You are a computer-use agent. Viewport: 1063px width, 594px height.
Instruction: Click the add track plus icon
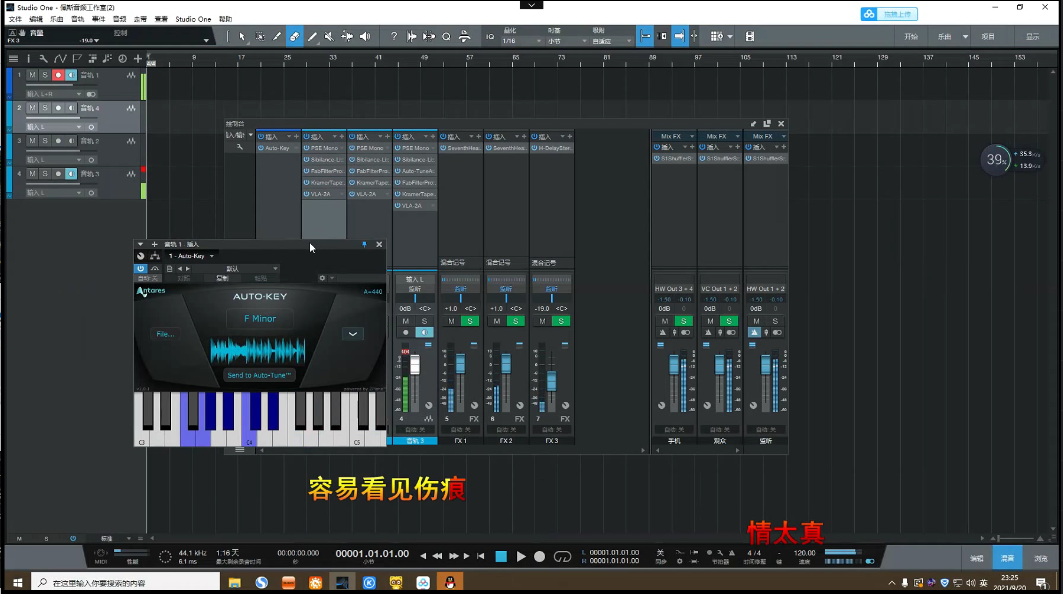click(x=137, y=59)
